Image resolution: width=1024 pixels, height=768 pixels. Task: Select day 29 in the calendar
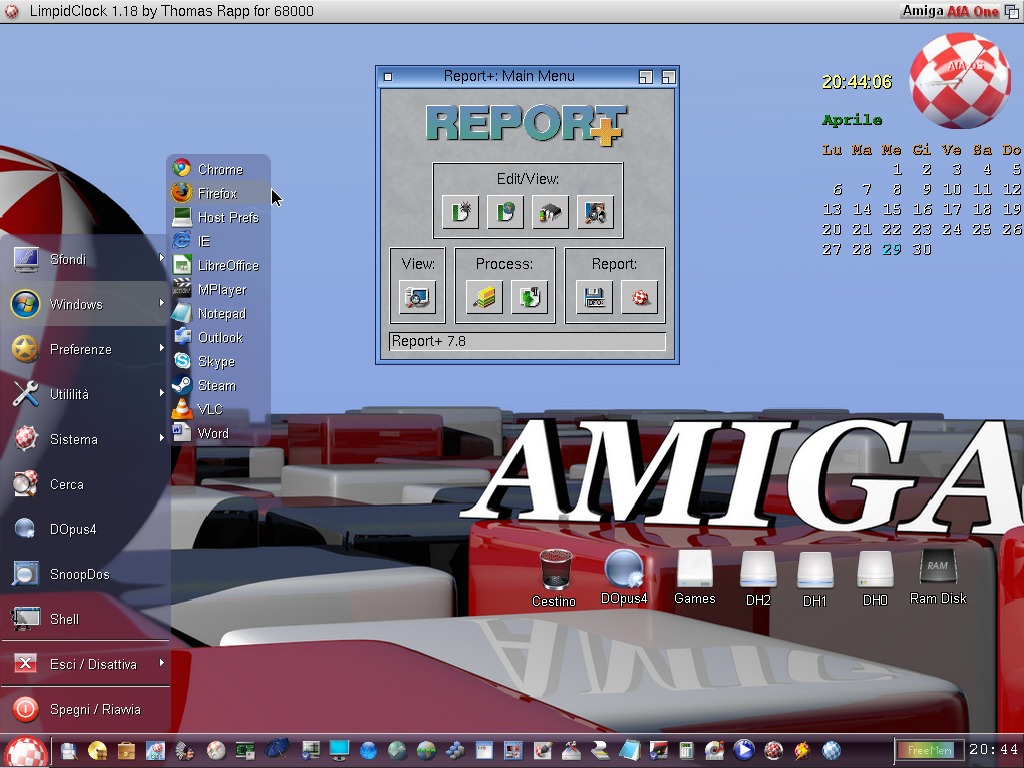[x=892, y=249]
